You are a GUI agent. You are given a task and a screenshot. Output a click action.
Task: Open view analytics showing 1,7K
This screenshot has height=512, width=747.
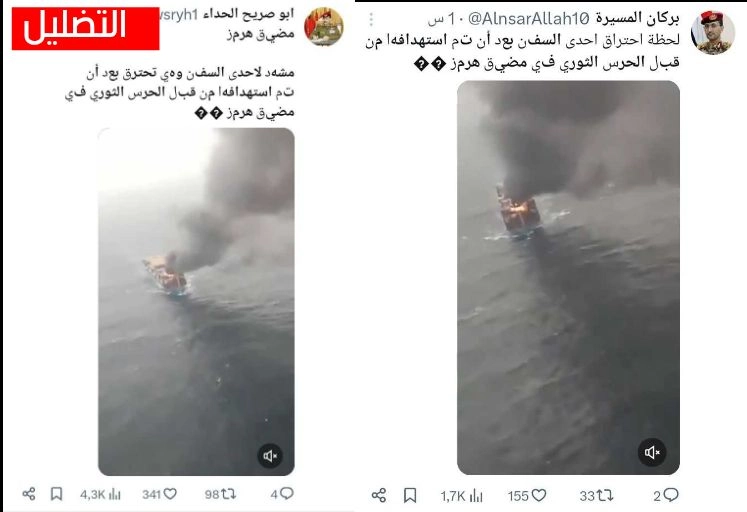[461, 496]
